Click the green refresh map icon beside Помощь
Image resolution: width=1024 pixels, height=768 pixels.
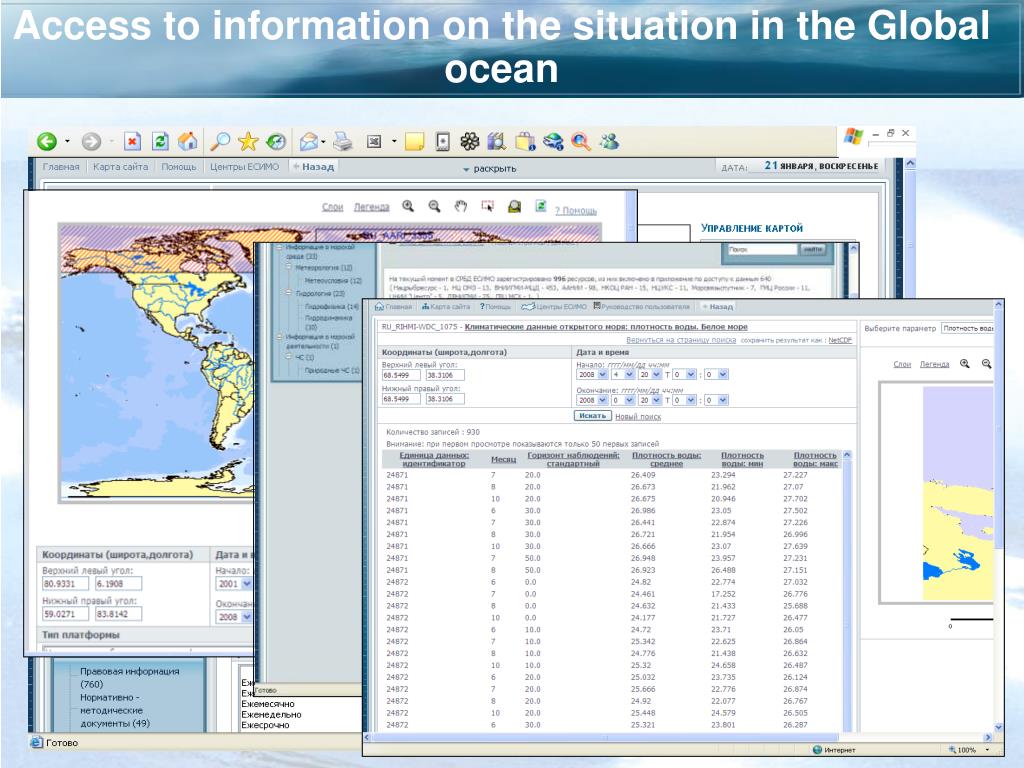541,206
